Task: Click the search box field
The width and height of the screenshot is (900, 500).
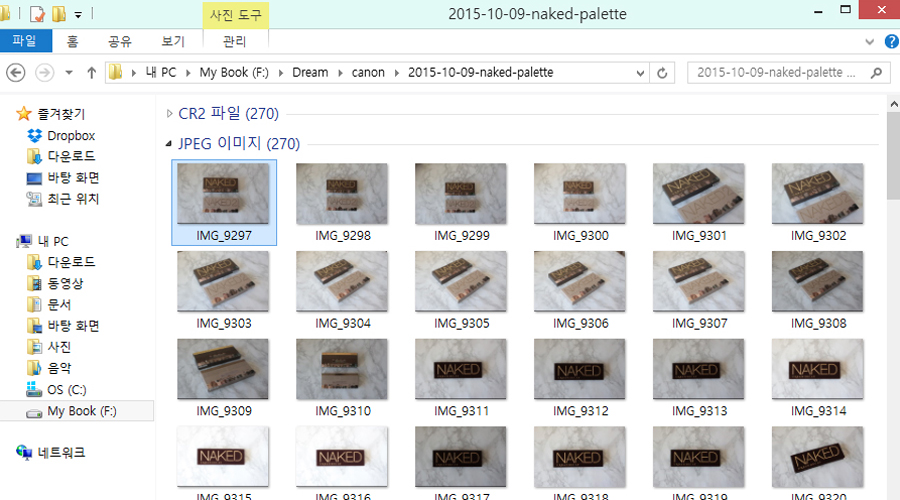Action: pos(775,73)
